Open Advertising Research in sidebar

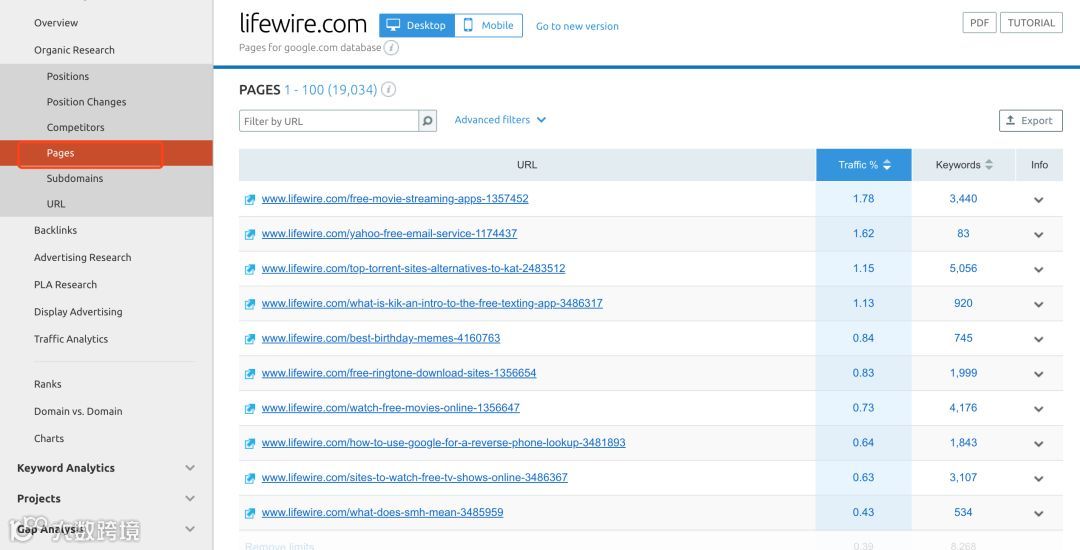tap(83, 257)
